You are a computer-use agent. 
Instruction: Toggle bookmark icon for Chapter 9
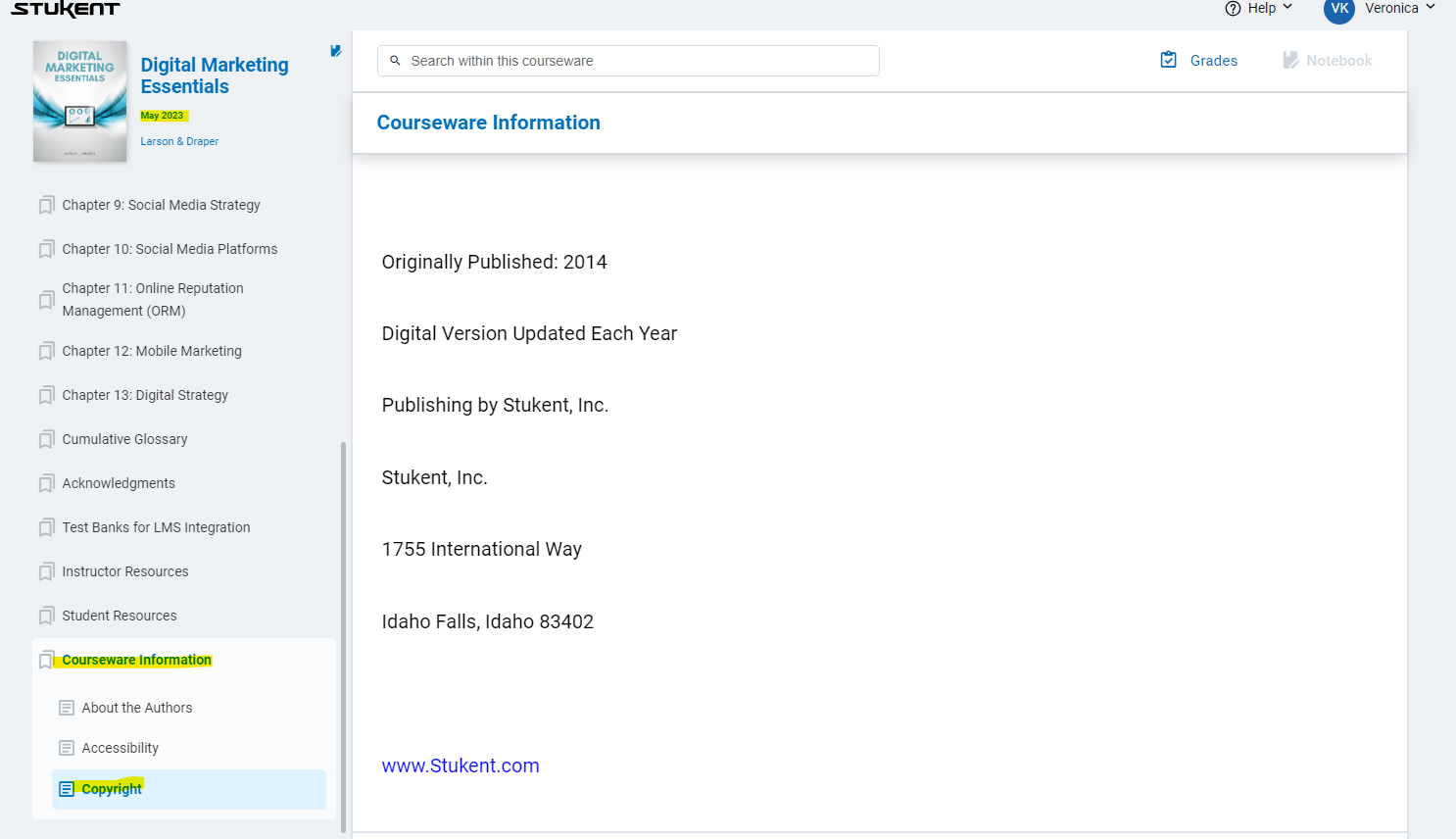[x=46, y=205]
